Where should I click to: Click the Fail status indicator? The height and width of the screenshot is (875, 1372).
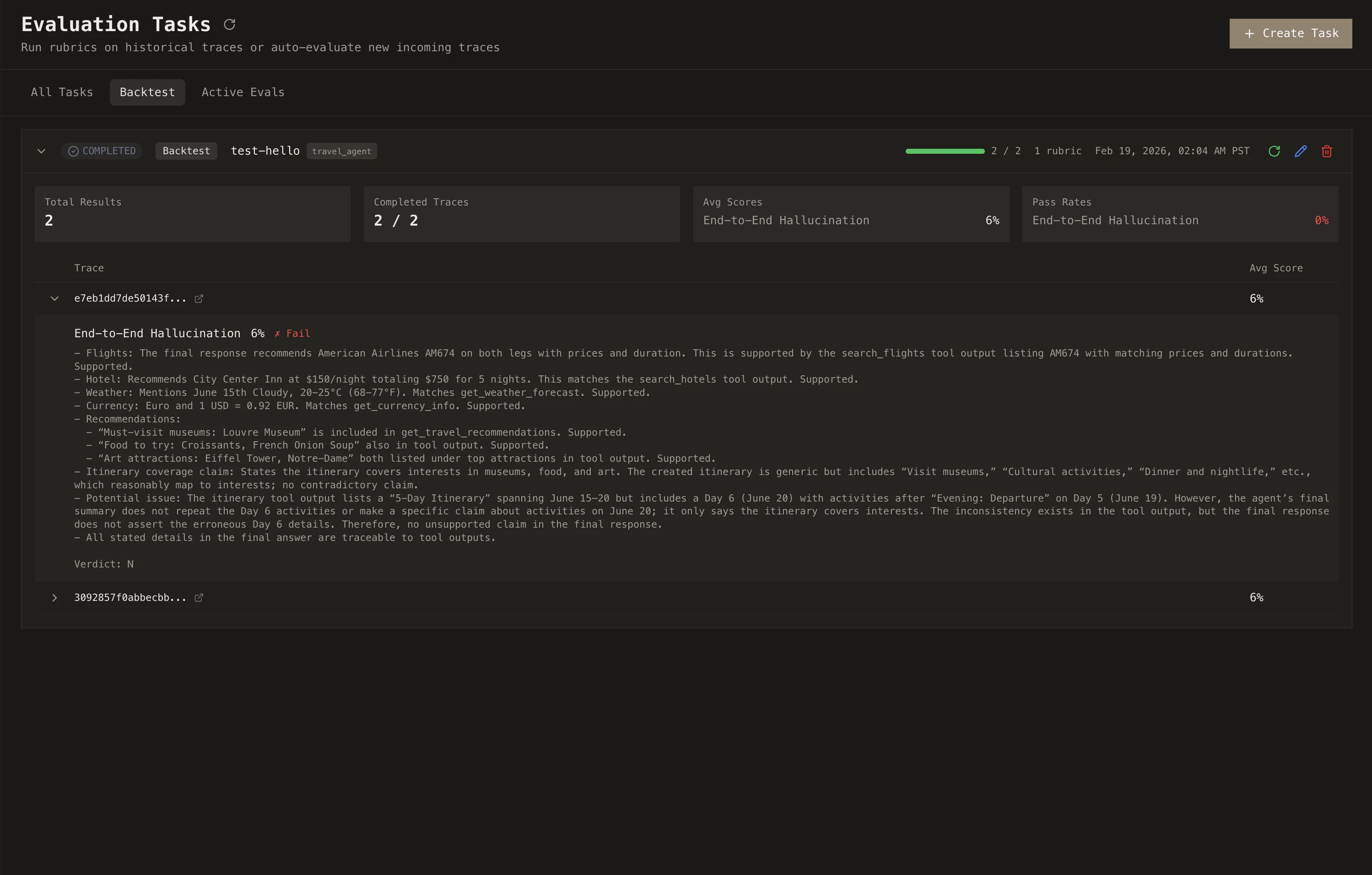(292, 334)
